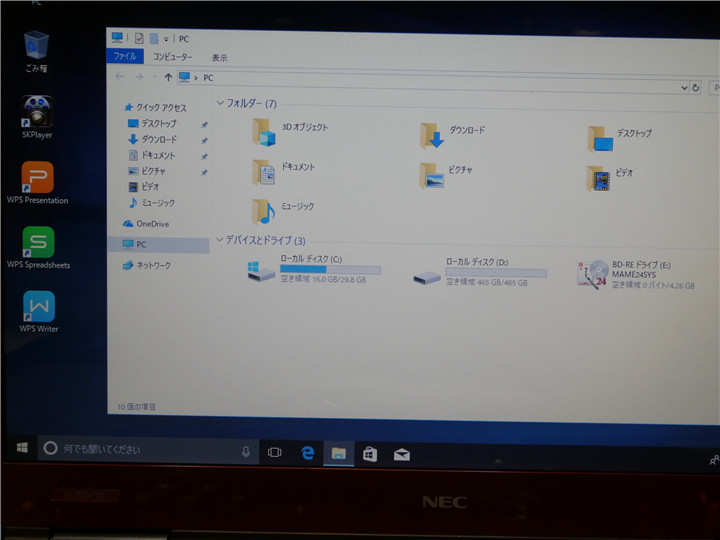
Task: Click PC in the address bar path
Action: click(x=208, y=78)
